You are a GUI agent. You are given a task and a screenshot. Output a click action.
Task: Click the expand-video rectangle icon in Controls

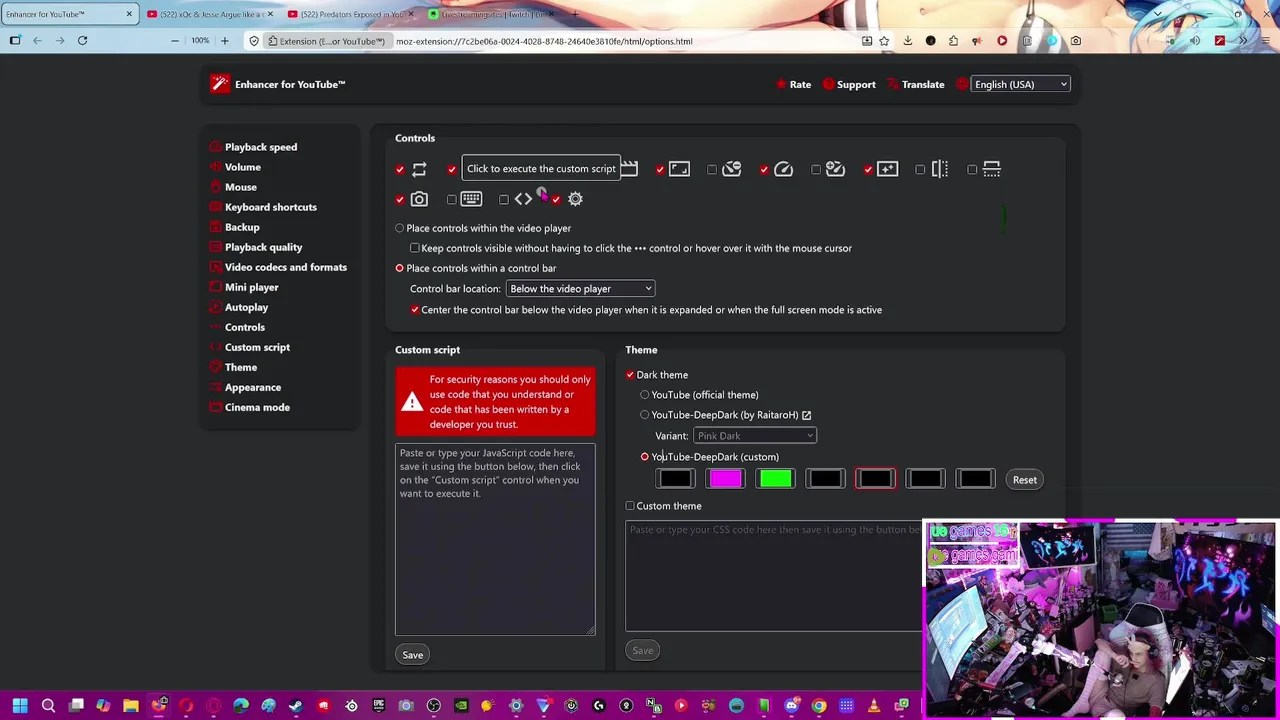(679, 169)
